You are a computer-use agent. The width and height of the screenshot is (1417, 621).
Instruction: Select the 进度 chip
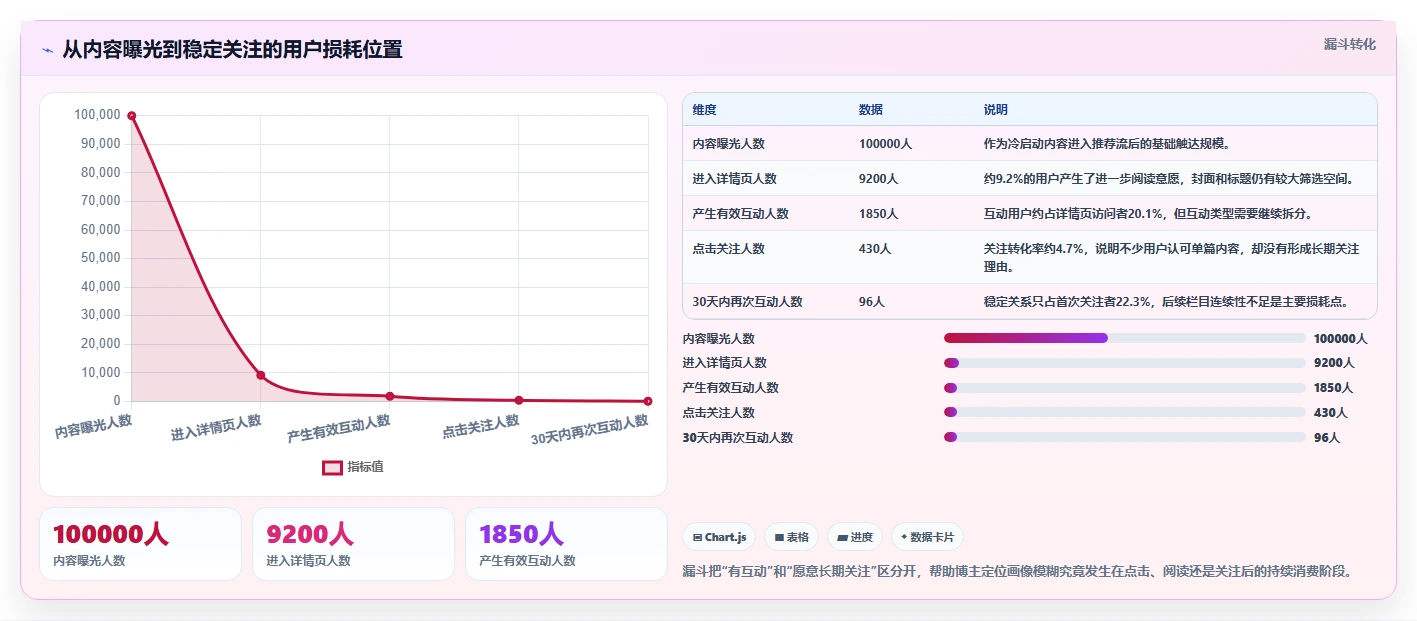point(855,537)
